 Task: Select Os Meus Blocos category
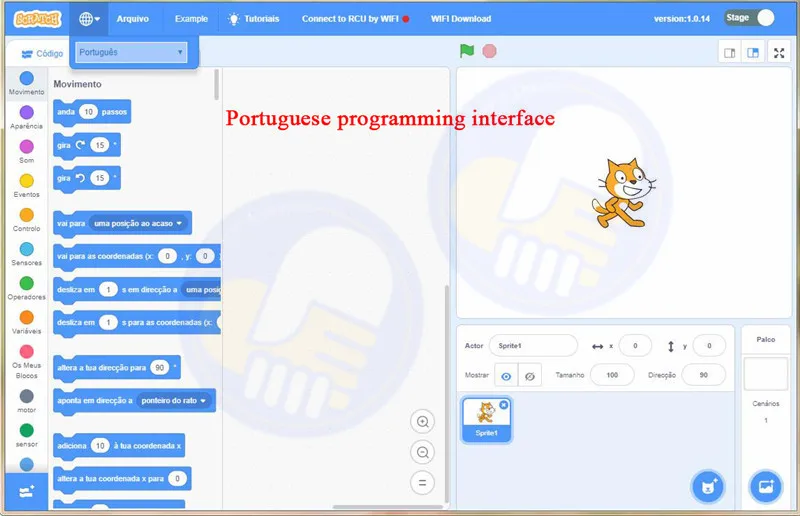(x=27, y=361)
